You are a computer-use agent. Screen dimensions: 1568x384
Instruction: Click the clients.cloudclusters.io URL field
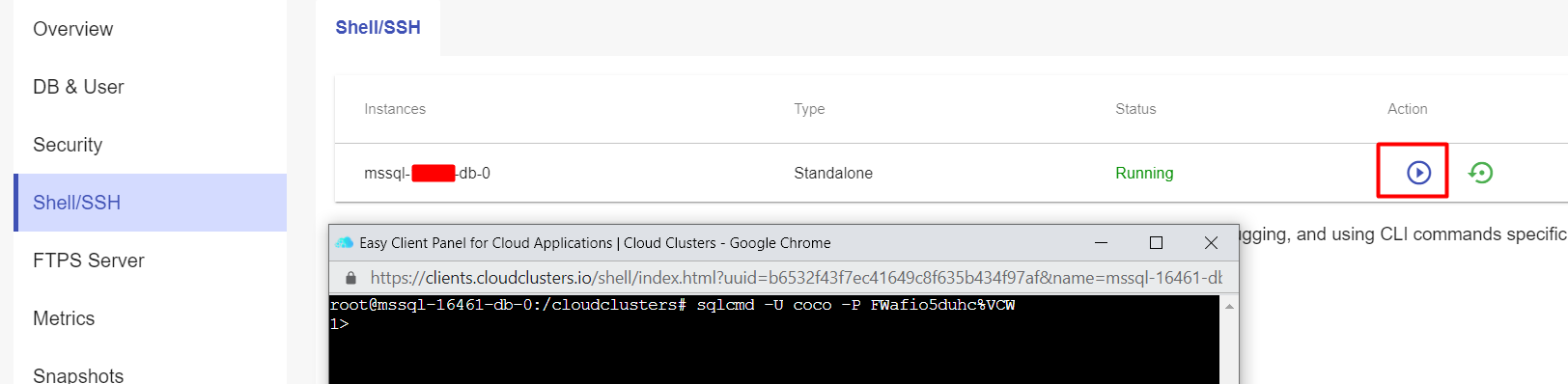click(796, 278)
